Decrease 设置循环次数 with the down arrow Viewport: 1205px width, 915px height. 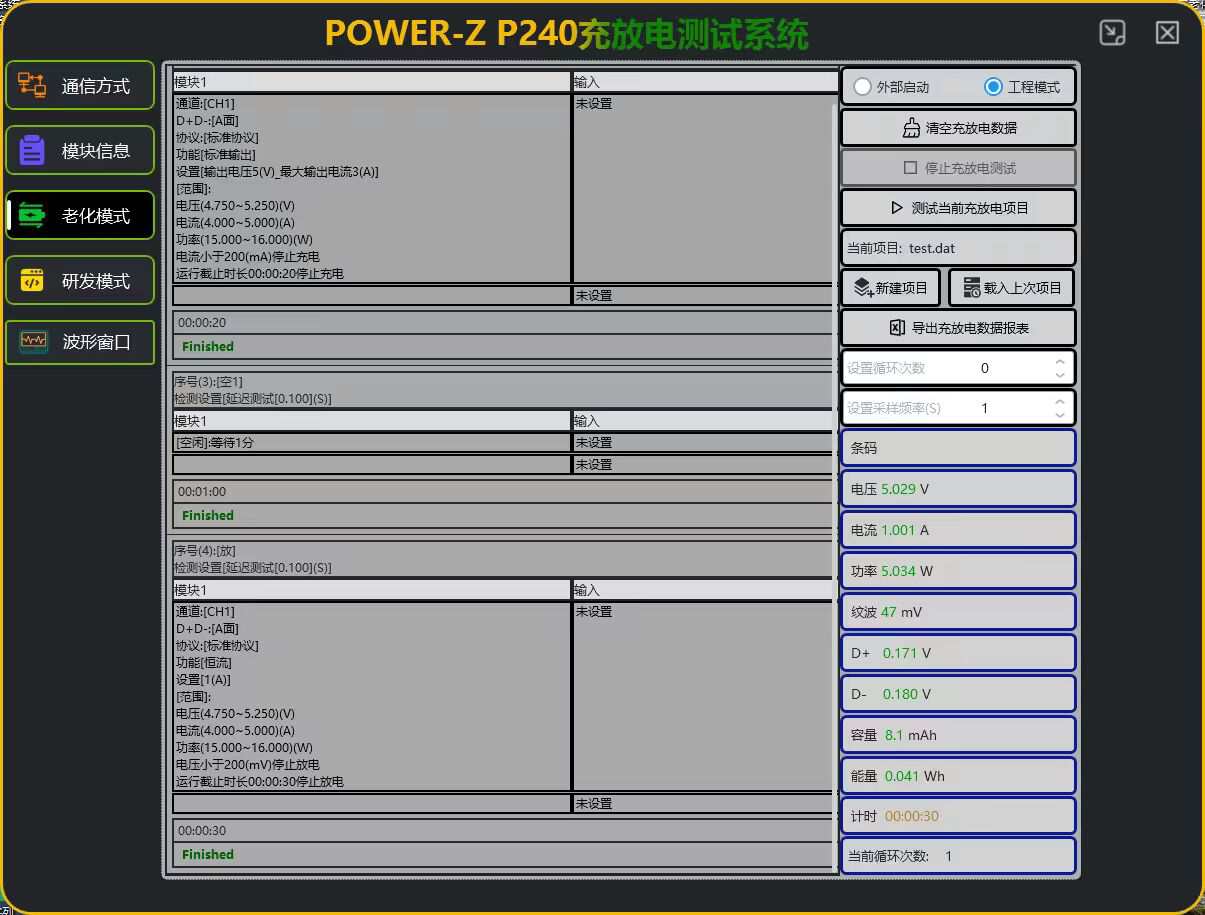pos(1060,375)
